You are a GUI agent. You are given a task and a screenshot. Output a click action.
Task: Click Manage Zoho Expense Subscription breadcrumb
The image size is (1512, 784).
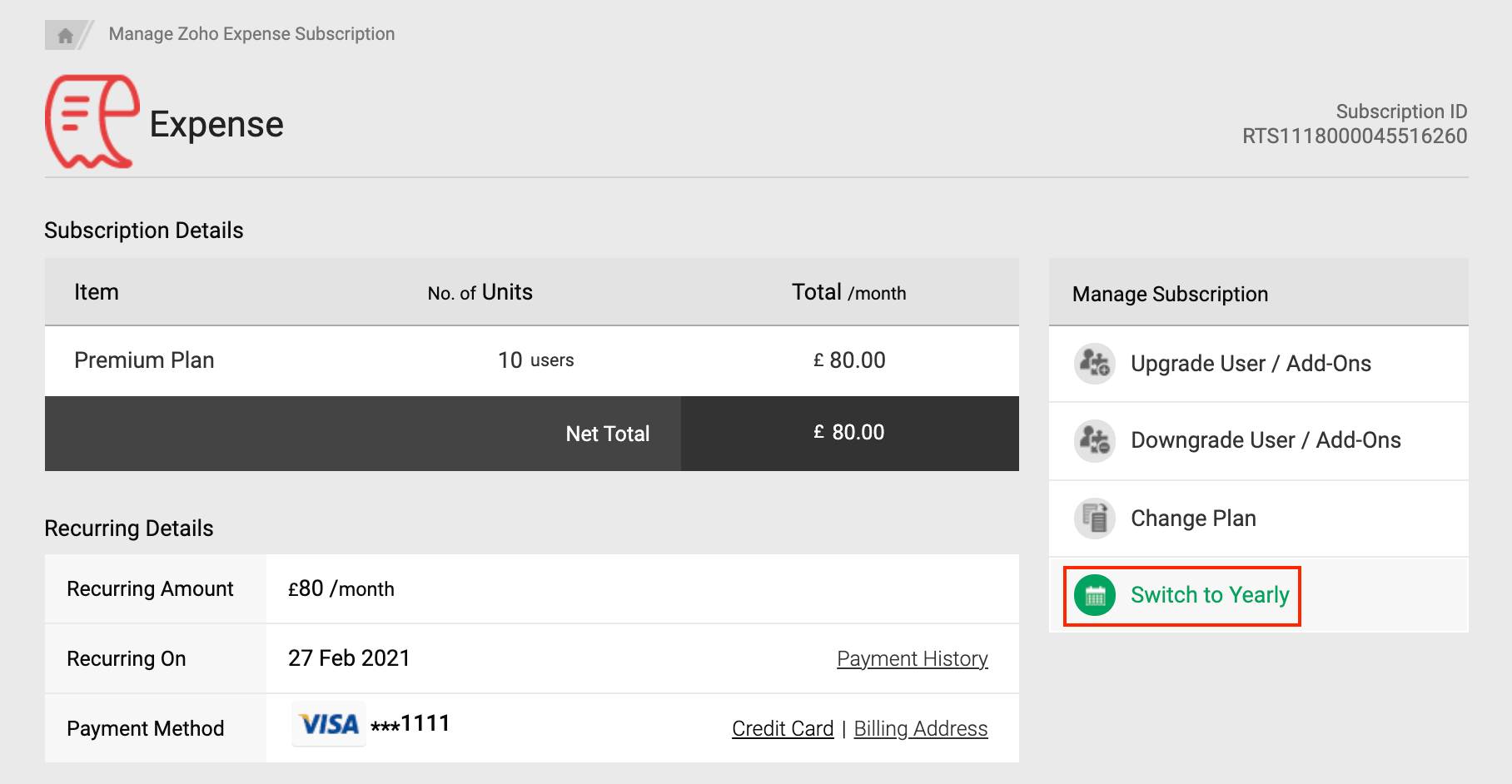(x=251, y=34)
